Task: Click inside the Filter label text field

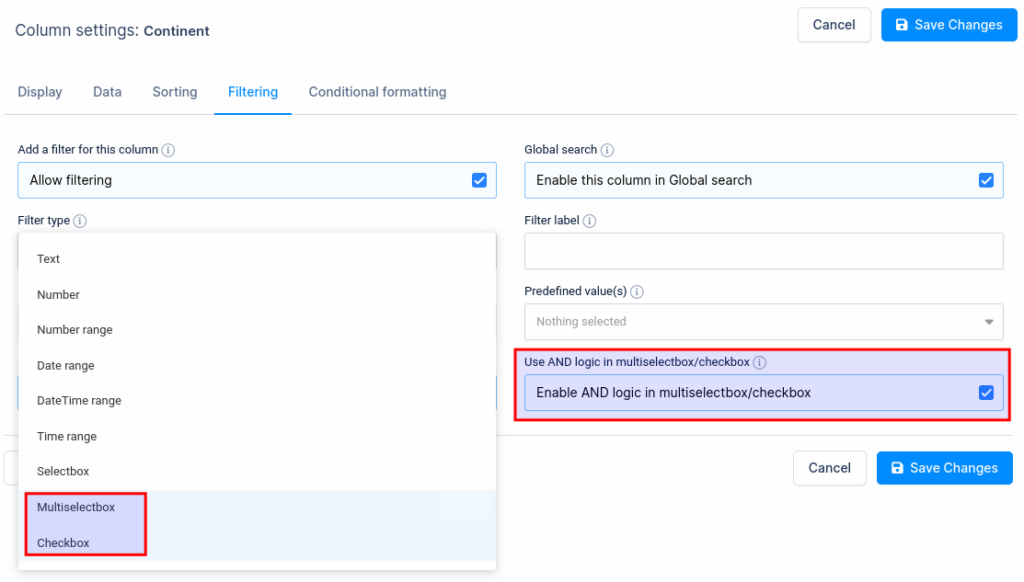Action: point(763,251)
